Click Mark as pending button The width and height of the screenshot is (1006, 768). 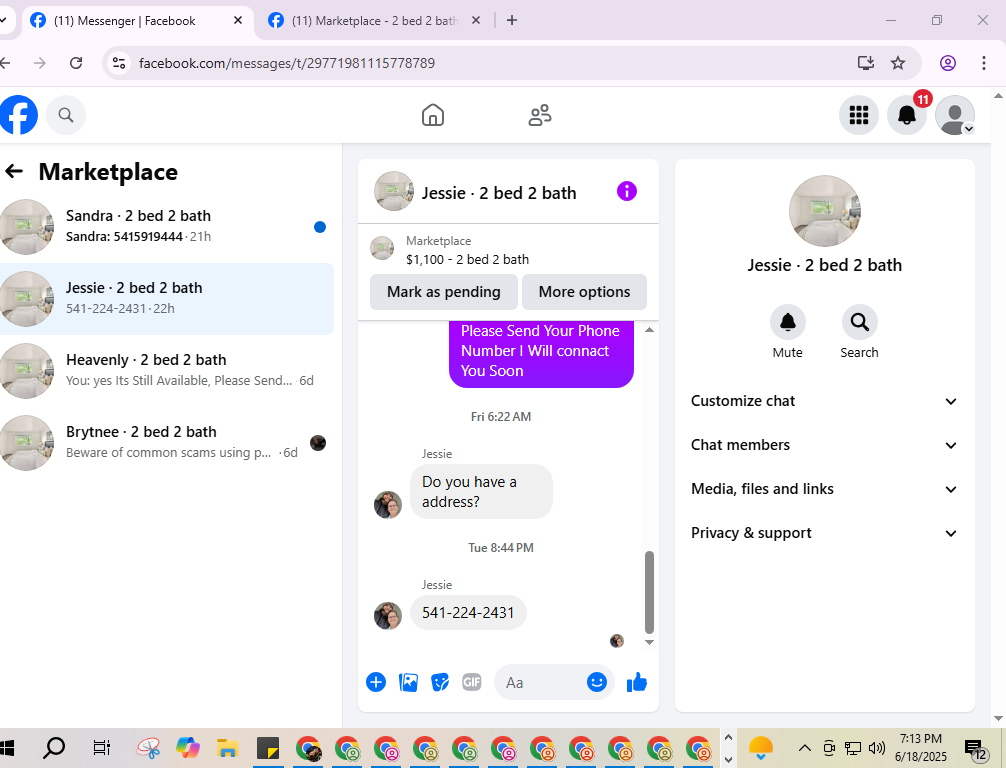(443, 292)
